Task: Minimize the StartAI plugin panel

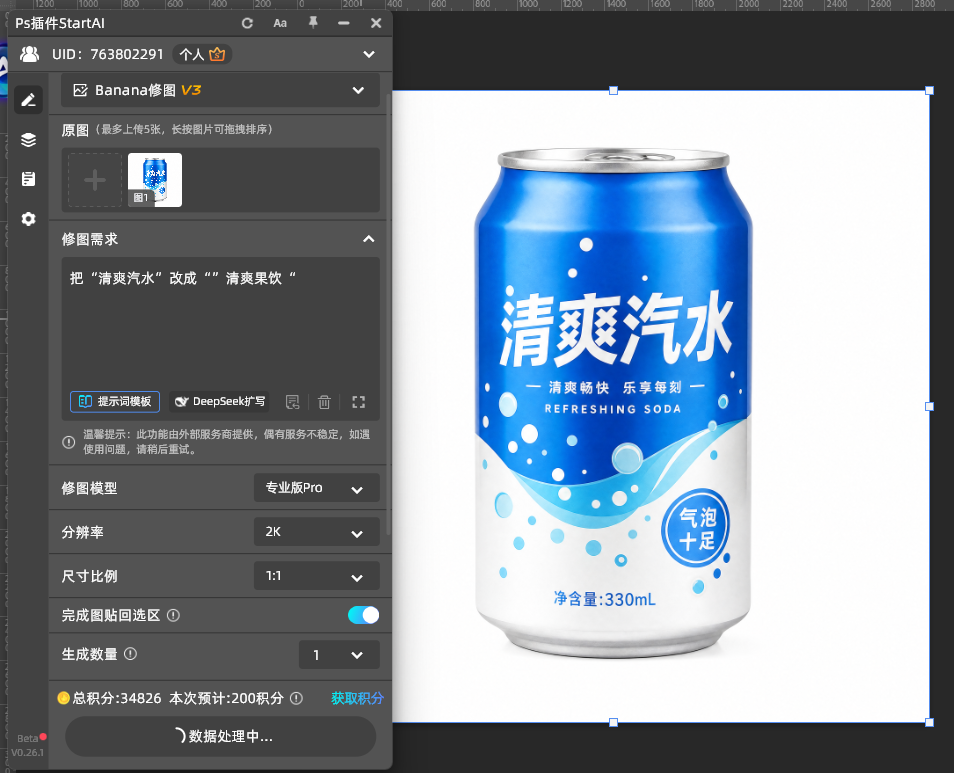Action: pos(344,23)
